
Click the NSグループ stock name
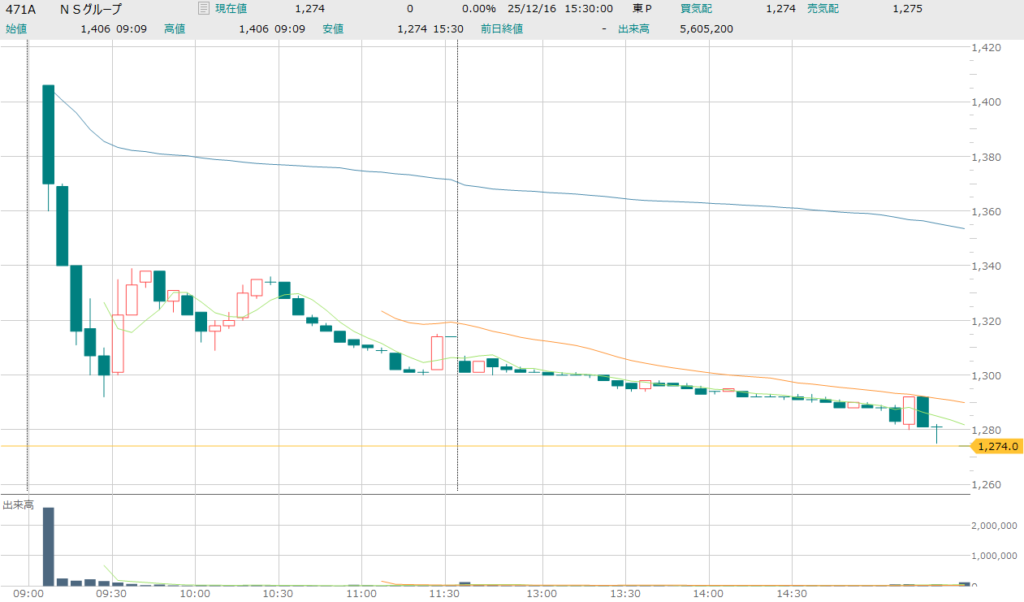pos(91,9)
